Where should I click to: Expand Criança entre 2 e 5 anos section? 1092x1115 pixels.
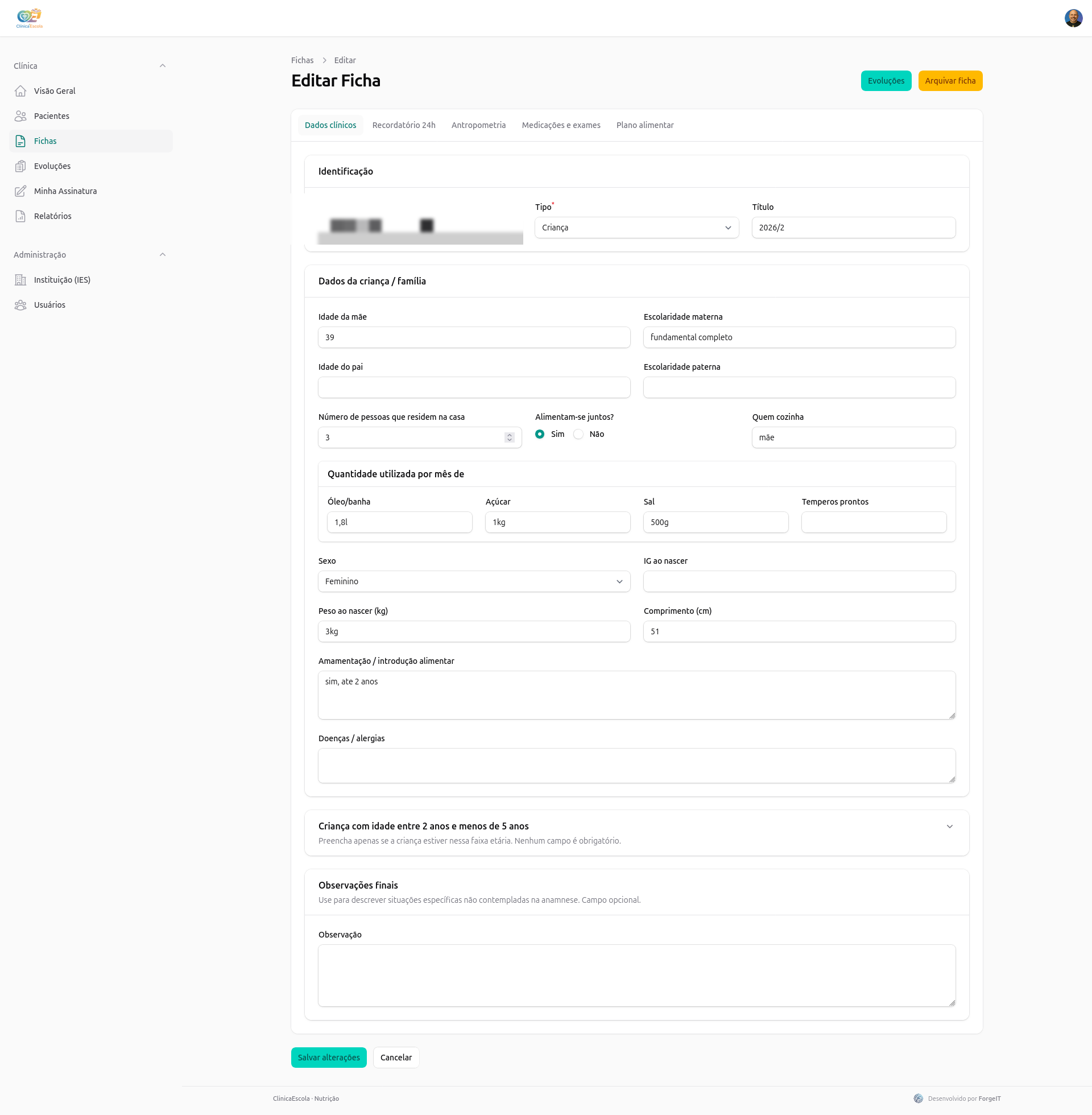point(949,827)
